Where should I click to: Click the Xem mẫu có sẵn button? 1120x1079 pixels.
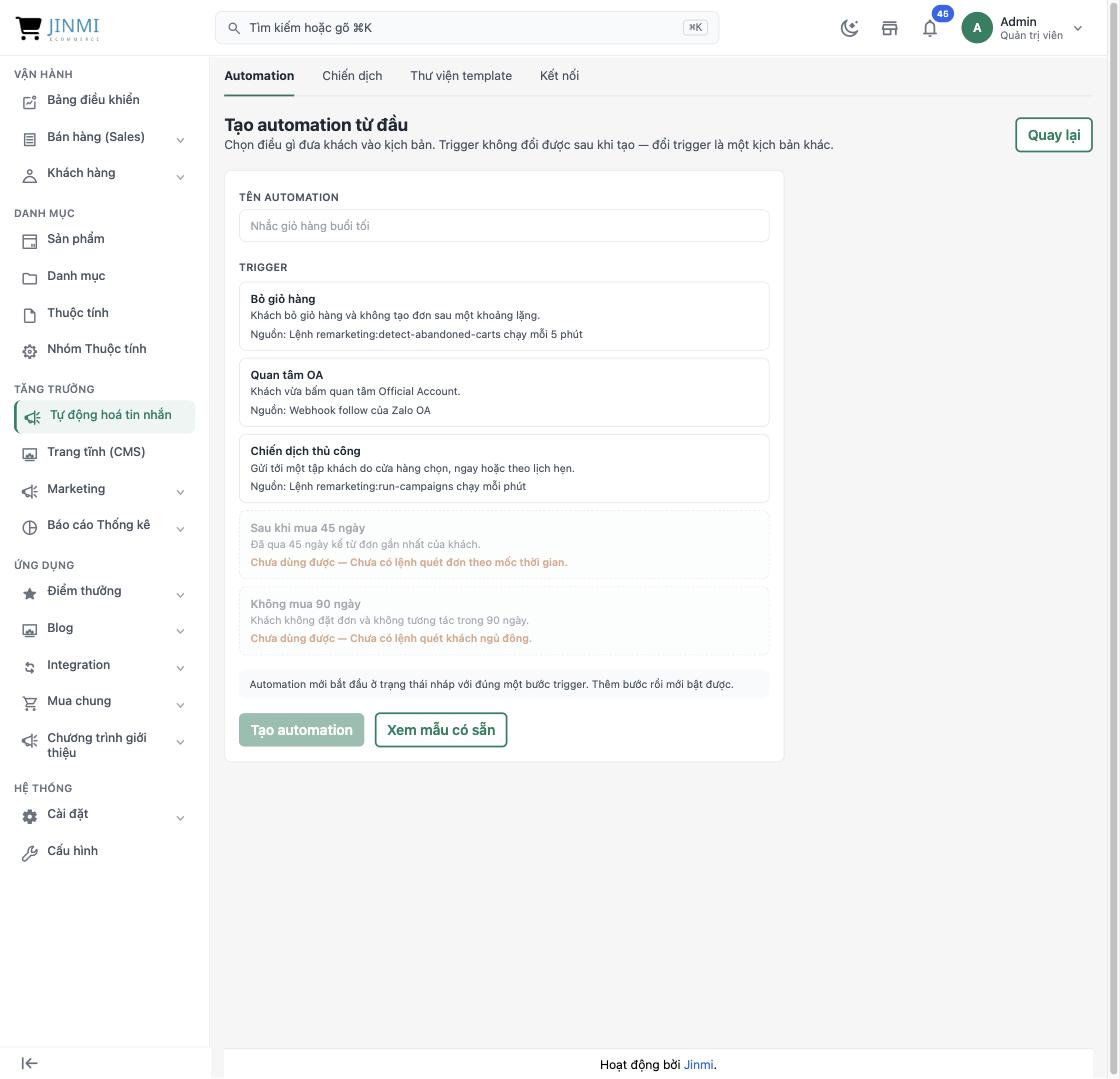441,730
